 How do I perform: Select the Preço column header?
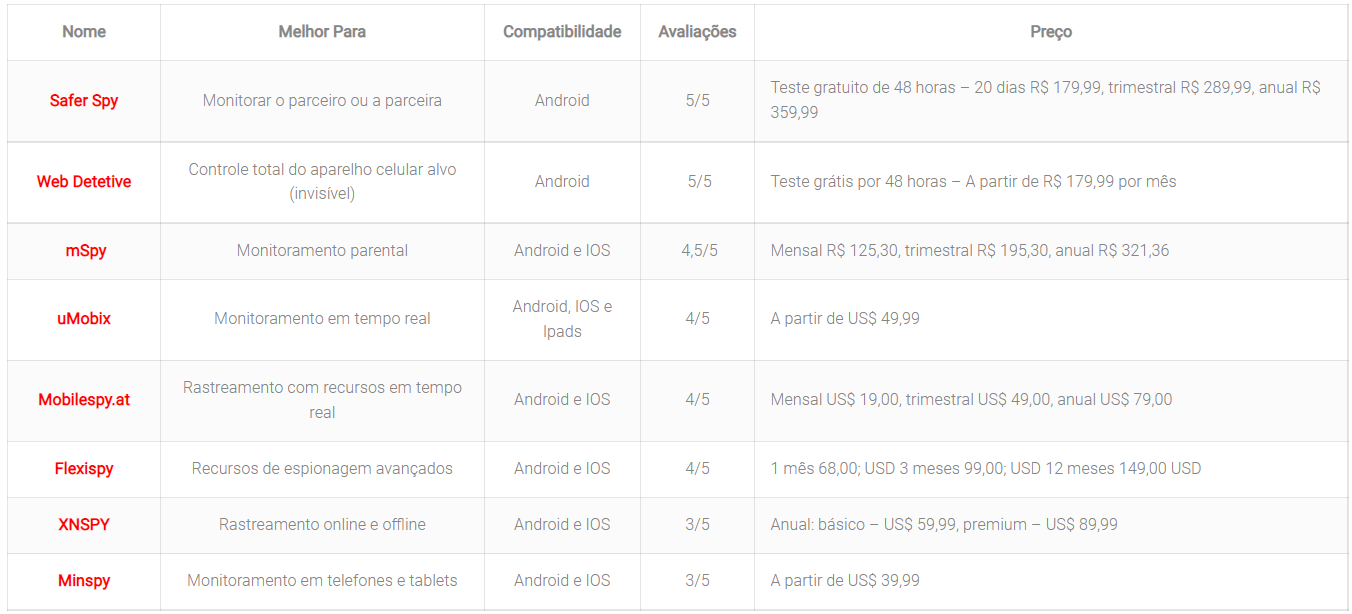coord(1051,32)
